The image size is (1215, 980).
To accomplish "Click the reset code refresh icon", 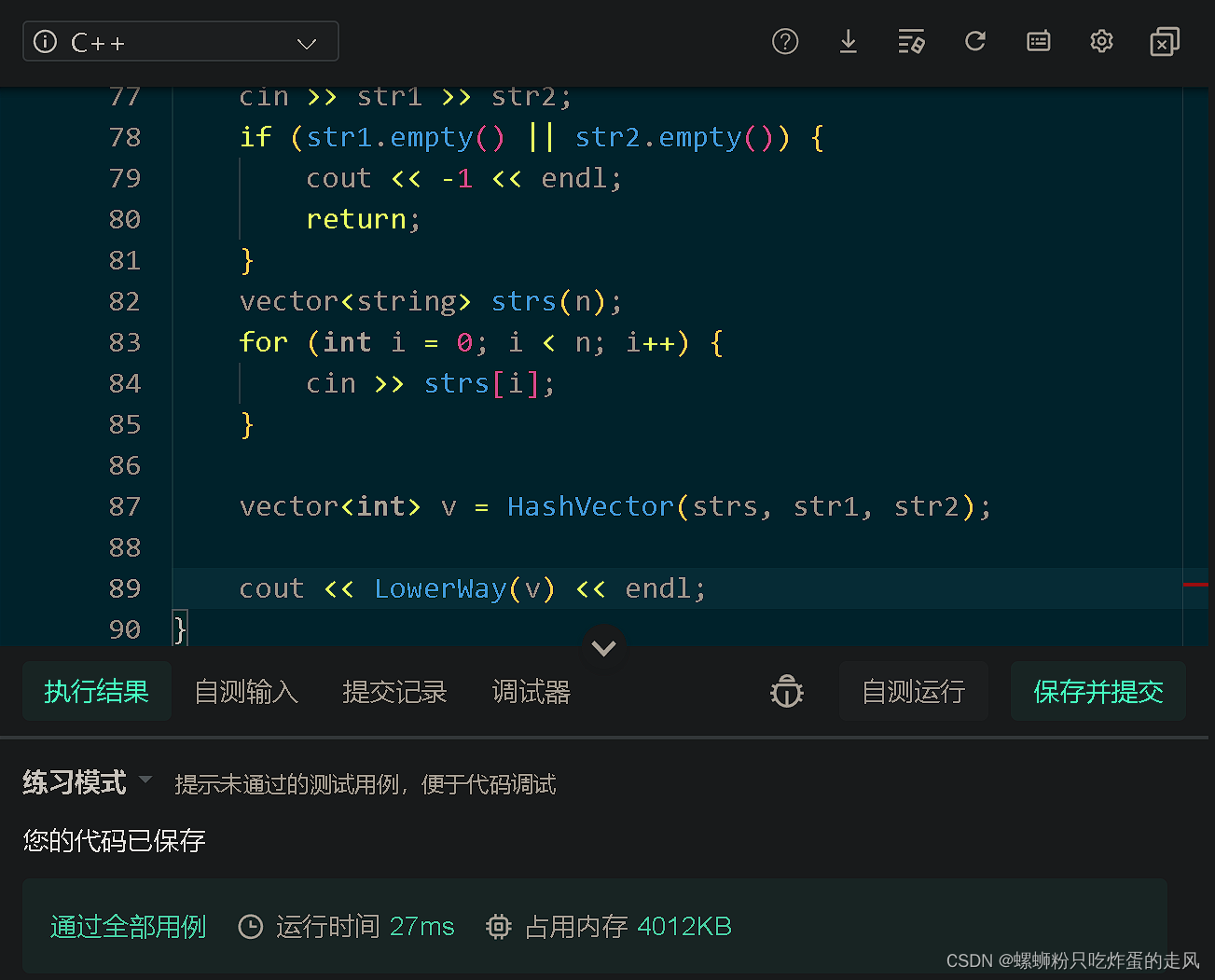I will [975, 41].
